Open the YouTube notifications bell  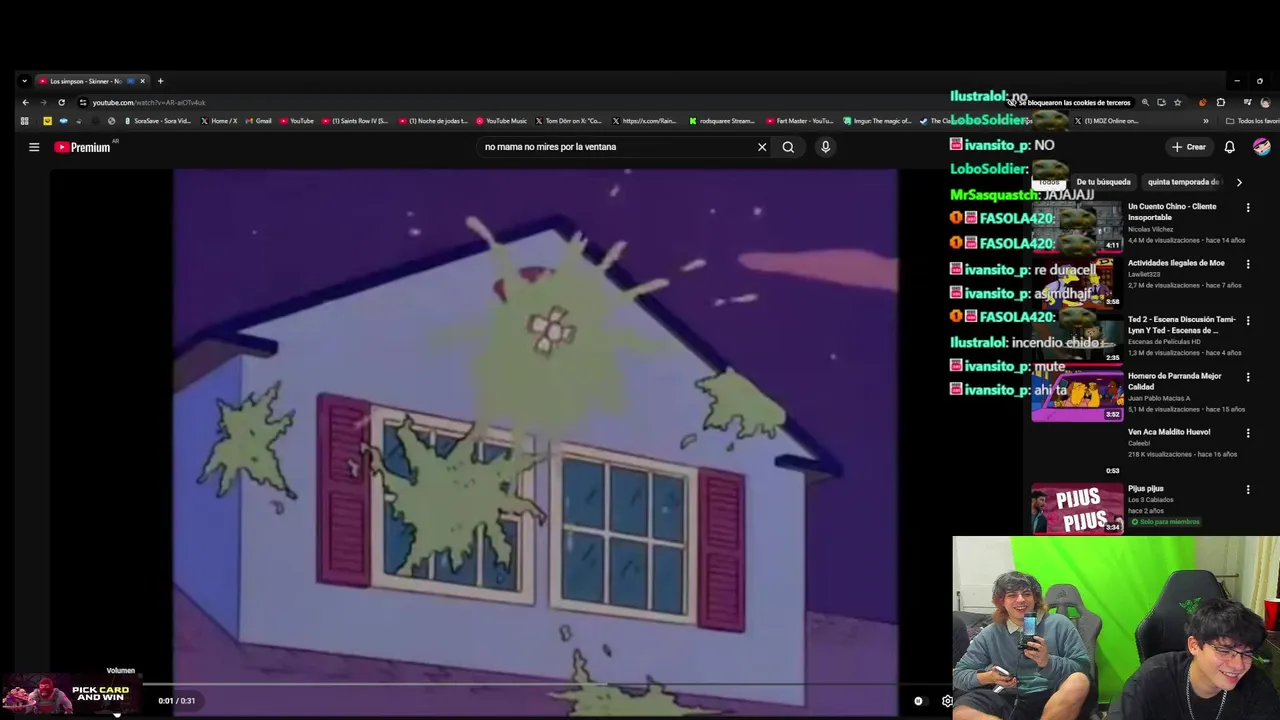coord(1230,147)
